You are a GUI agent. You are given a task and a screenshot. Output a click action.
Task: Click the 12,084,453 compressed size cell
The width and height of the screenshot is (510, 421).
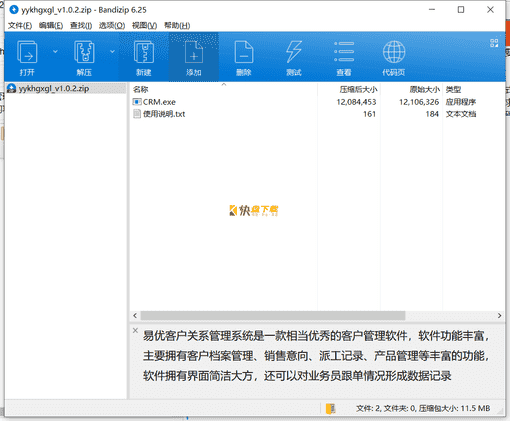356,102
